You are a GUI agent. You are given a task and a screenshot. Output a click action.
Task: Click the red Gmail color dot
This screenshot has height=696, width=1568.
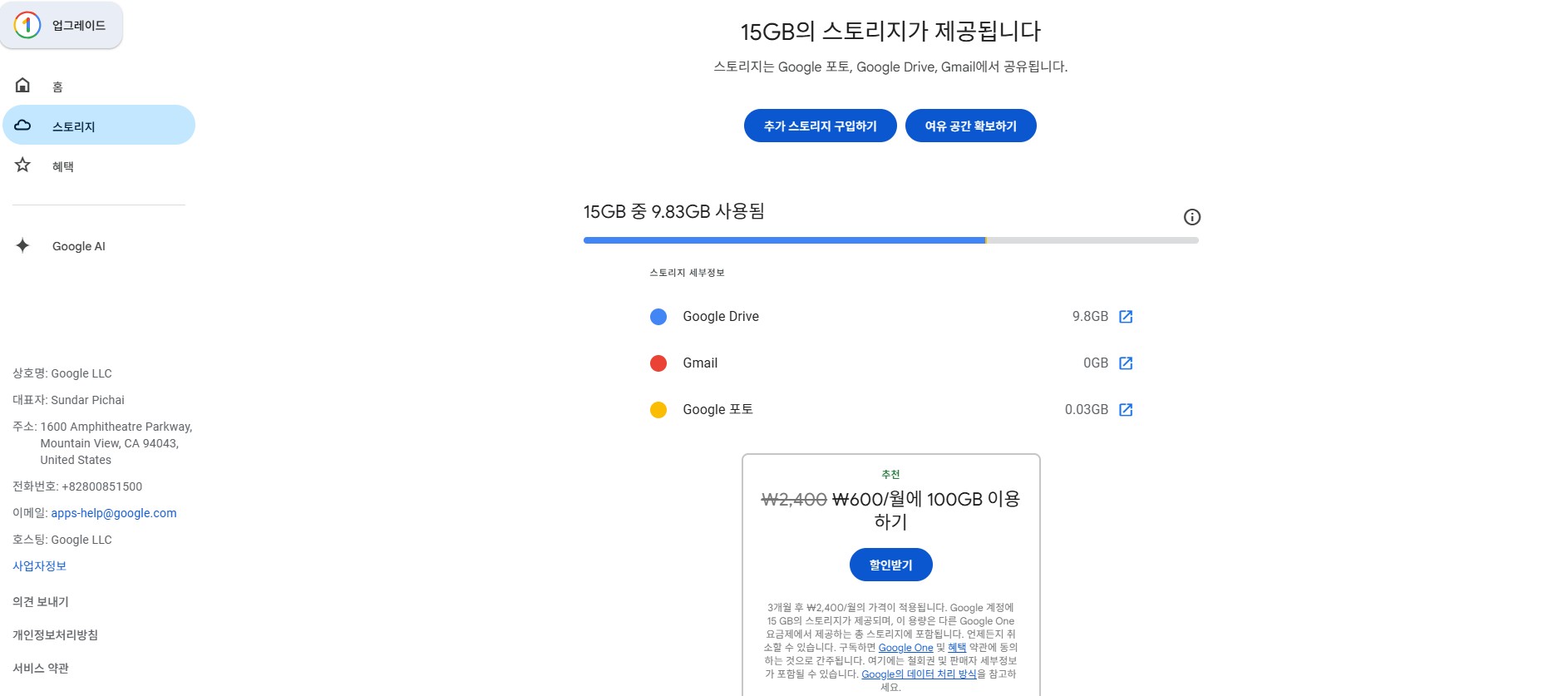point(658,363)
